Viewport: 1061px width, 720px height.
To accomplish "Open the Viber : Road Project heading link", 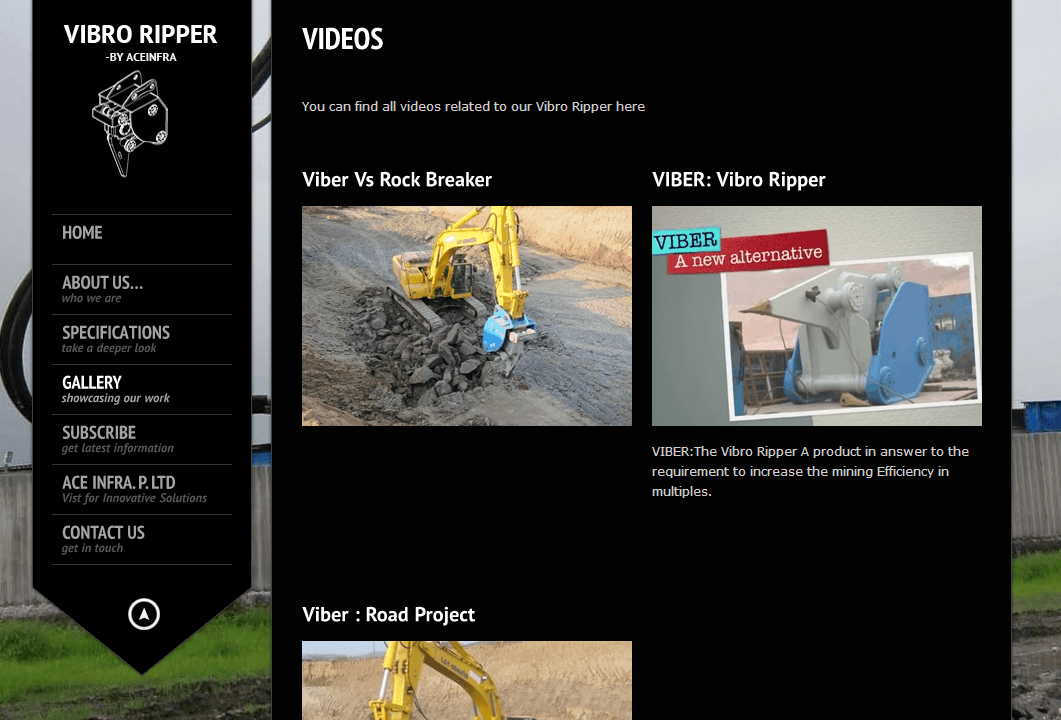I will point(389,615).
